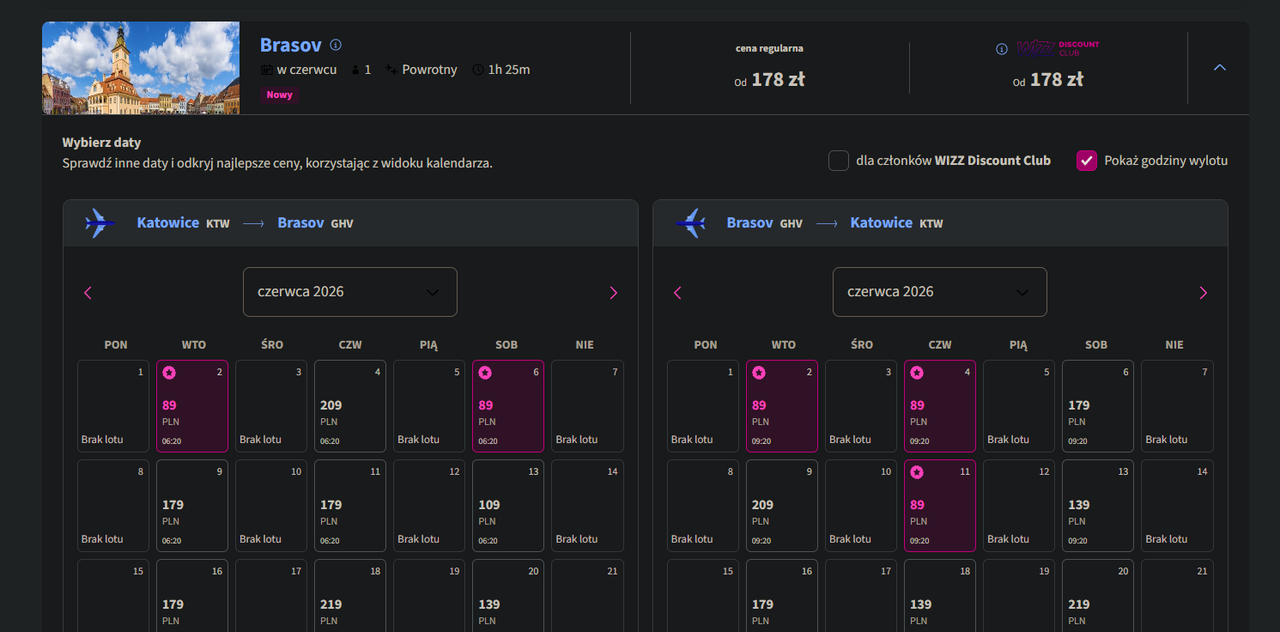1280x632 pixels.
Task: Click the info icon beside WIZZ Discount Club logo
Action: click(1001, 49)
